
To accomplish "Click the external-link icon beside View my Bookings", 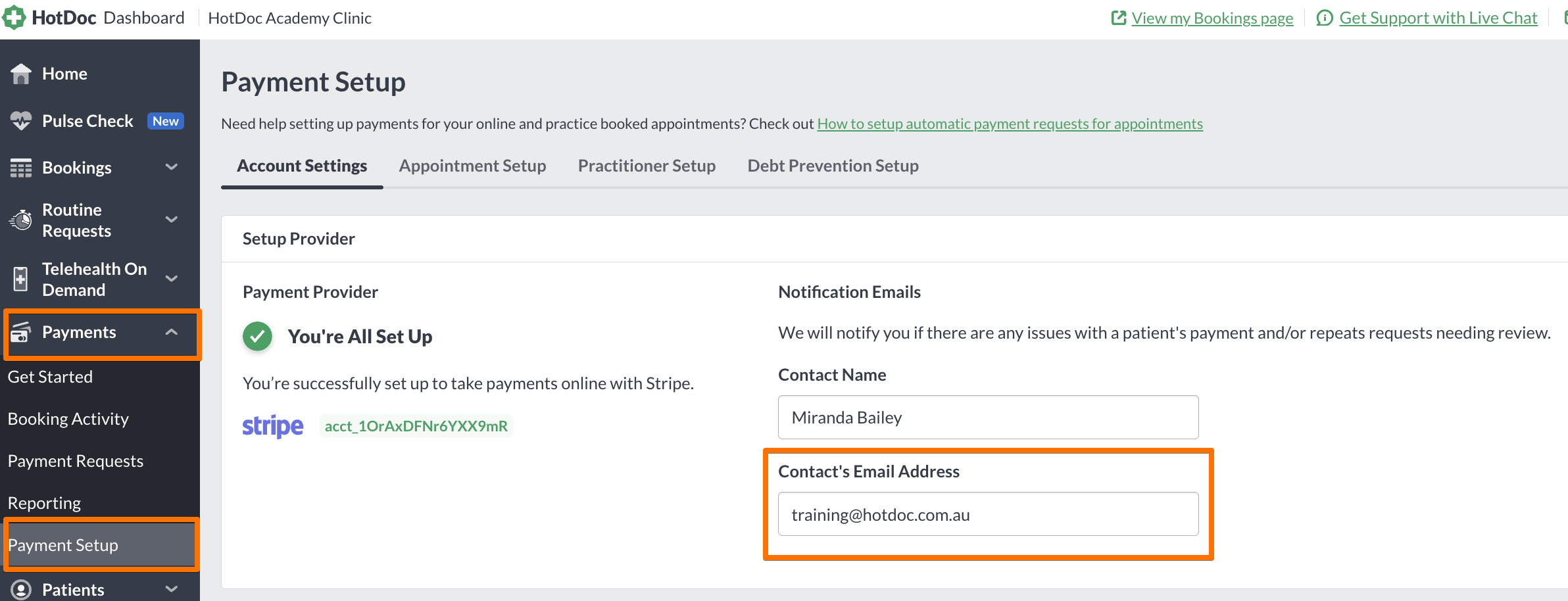I will (1118, 18).
